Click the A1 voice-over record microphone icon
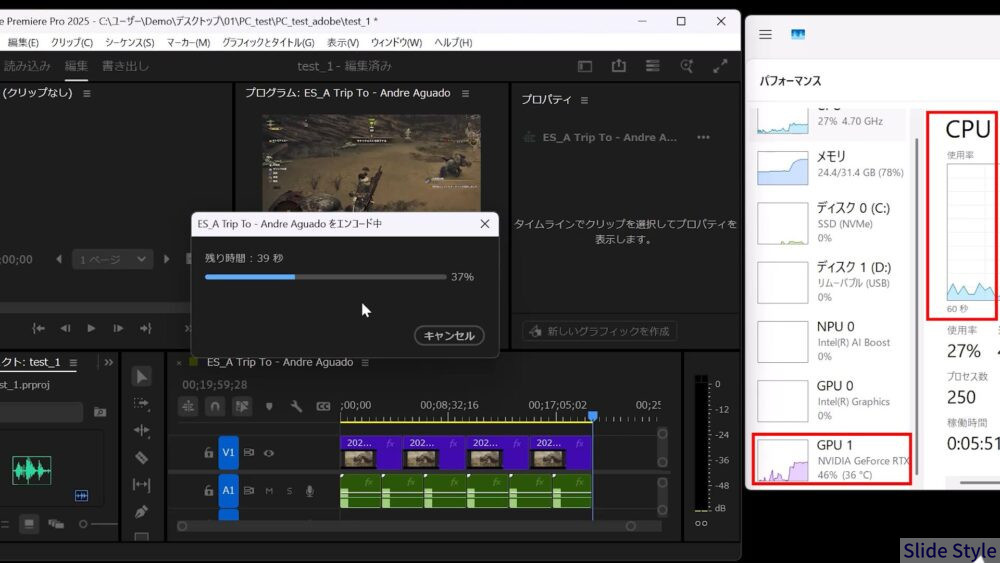1000x563 pixels. click(x=309, y=491)
